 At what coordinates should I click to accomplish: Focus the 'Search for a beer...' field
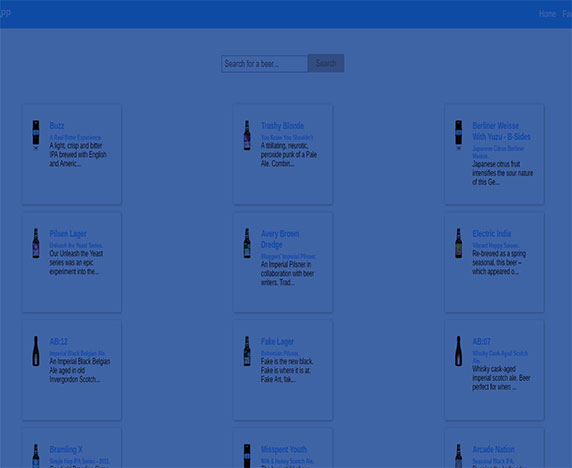coord(264,64)
